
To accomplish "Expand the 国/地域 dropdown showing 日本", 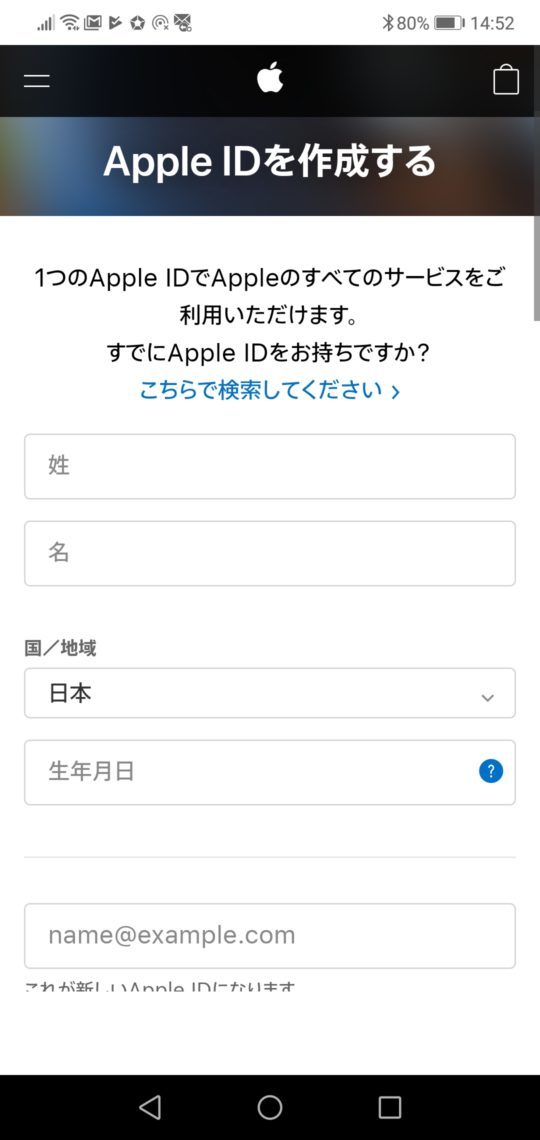I will tap(270, 693).
